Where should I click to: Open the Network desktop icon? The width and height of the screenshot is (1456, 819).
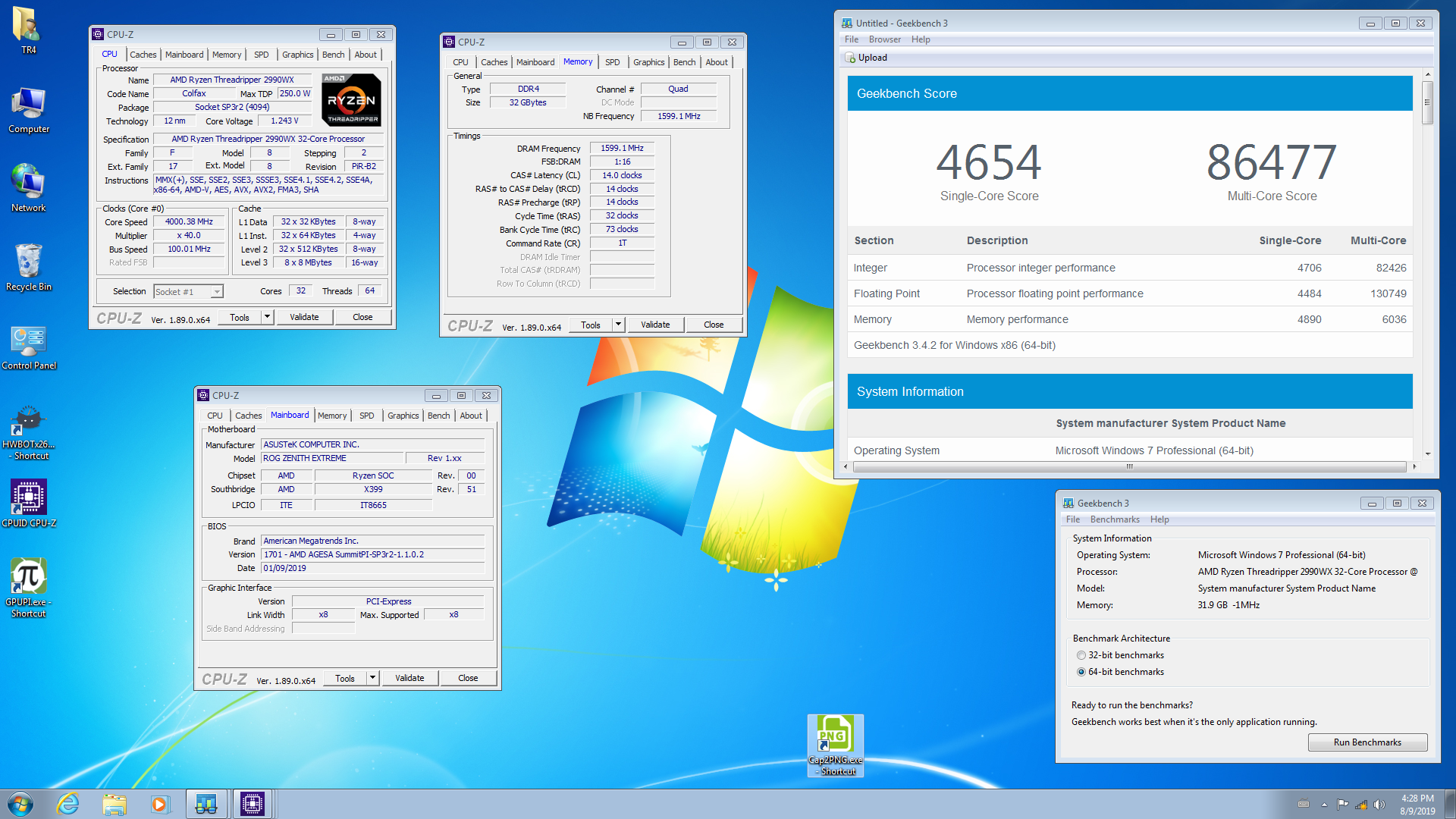point(28,188)
